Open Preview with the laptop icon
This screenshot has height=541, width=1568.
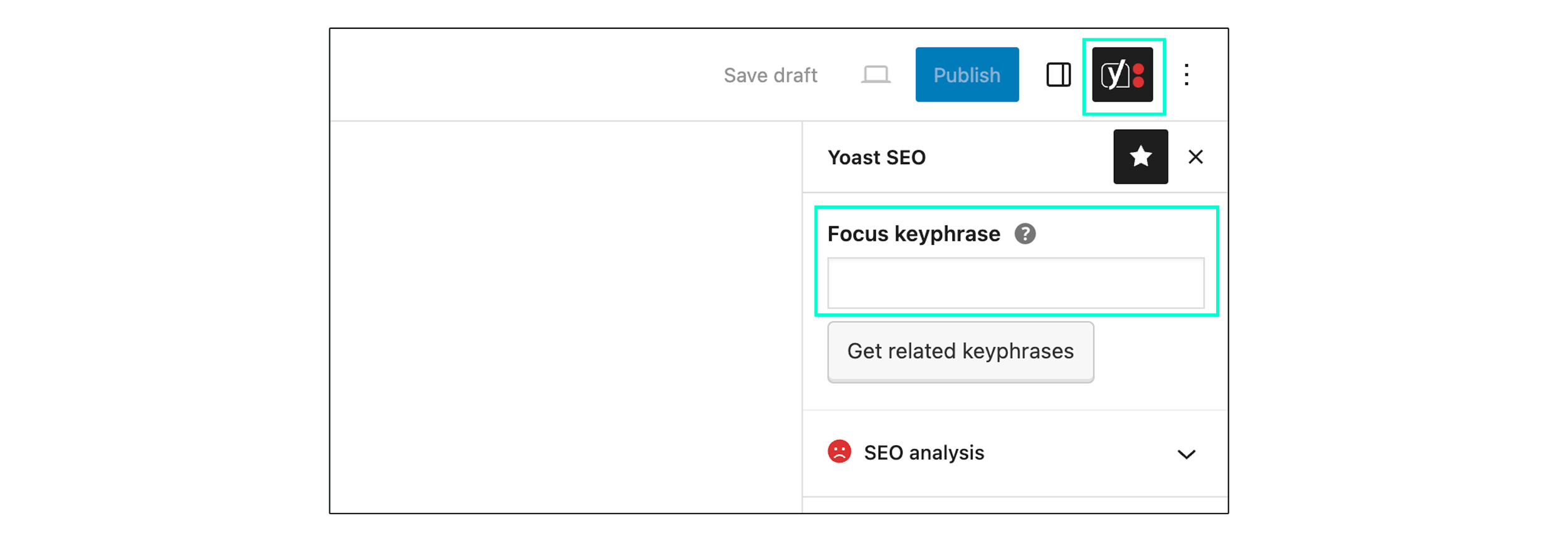(876, 75)
